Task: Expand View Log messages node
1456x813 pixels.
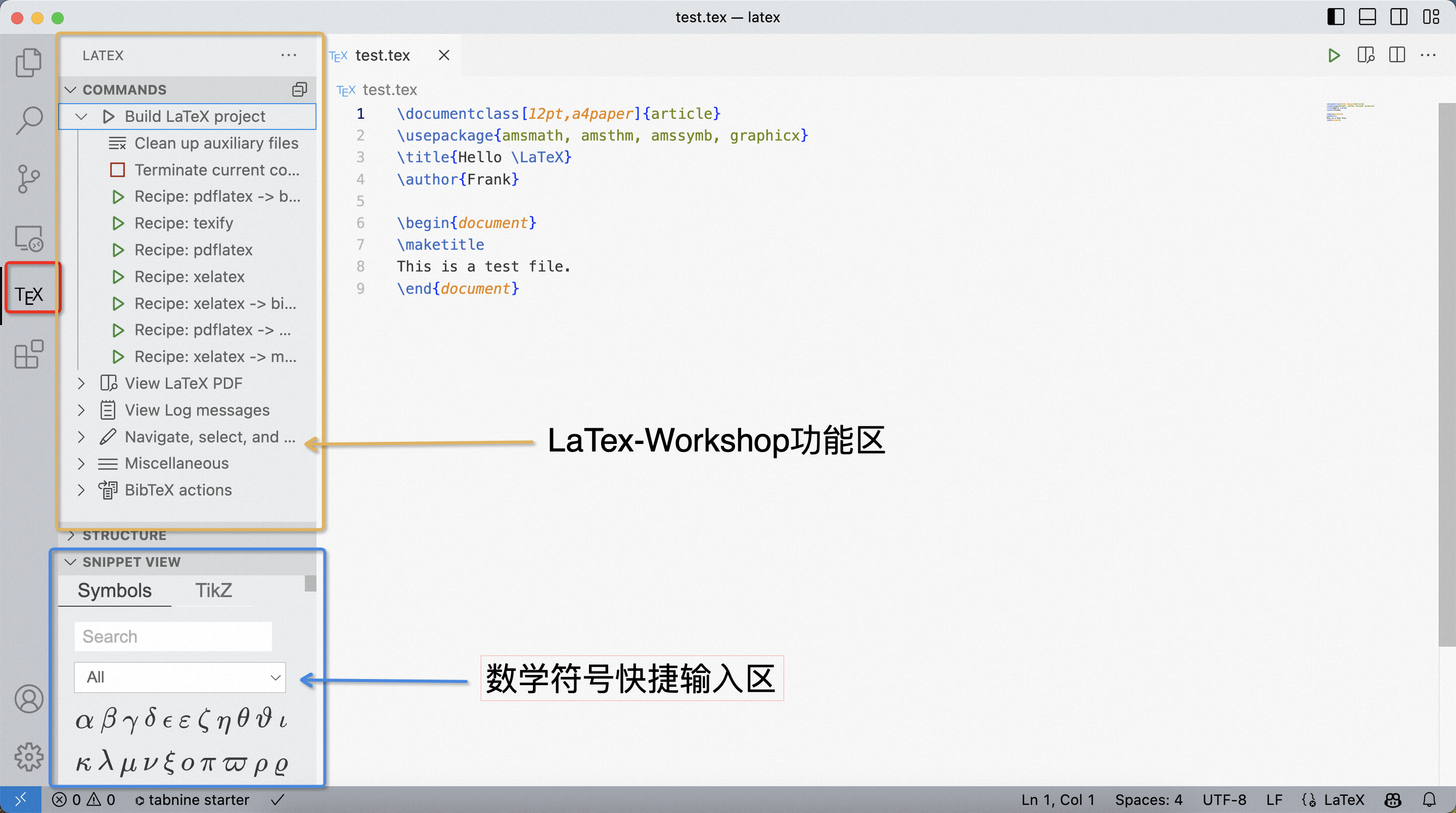Action: tap(81, 410)
